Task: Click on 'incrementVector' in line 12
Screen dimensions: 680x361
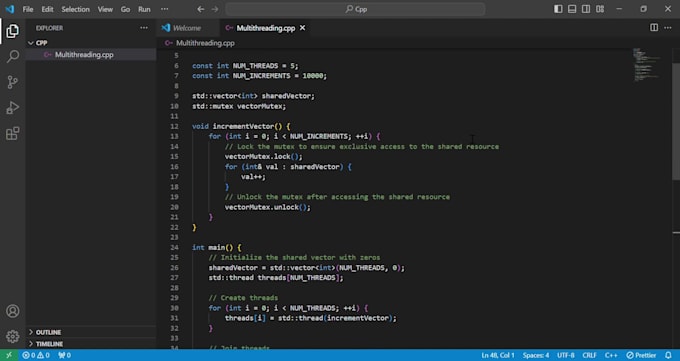Action: click(x=243, y=126)
